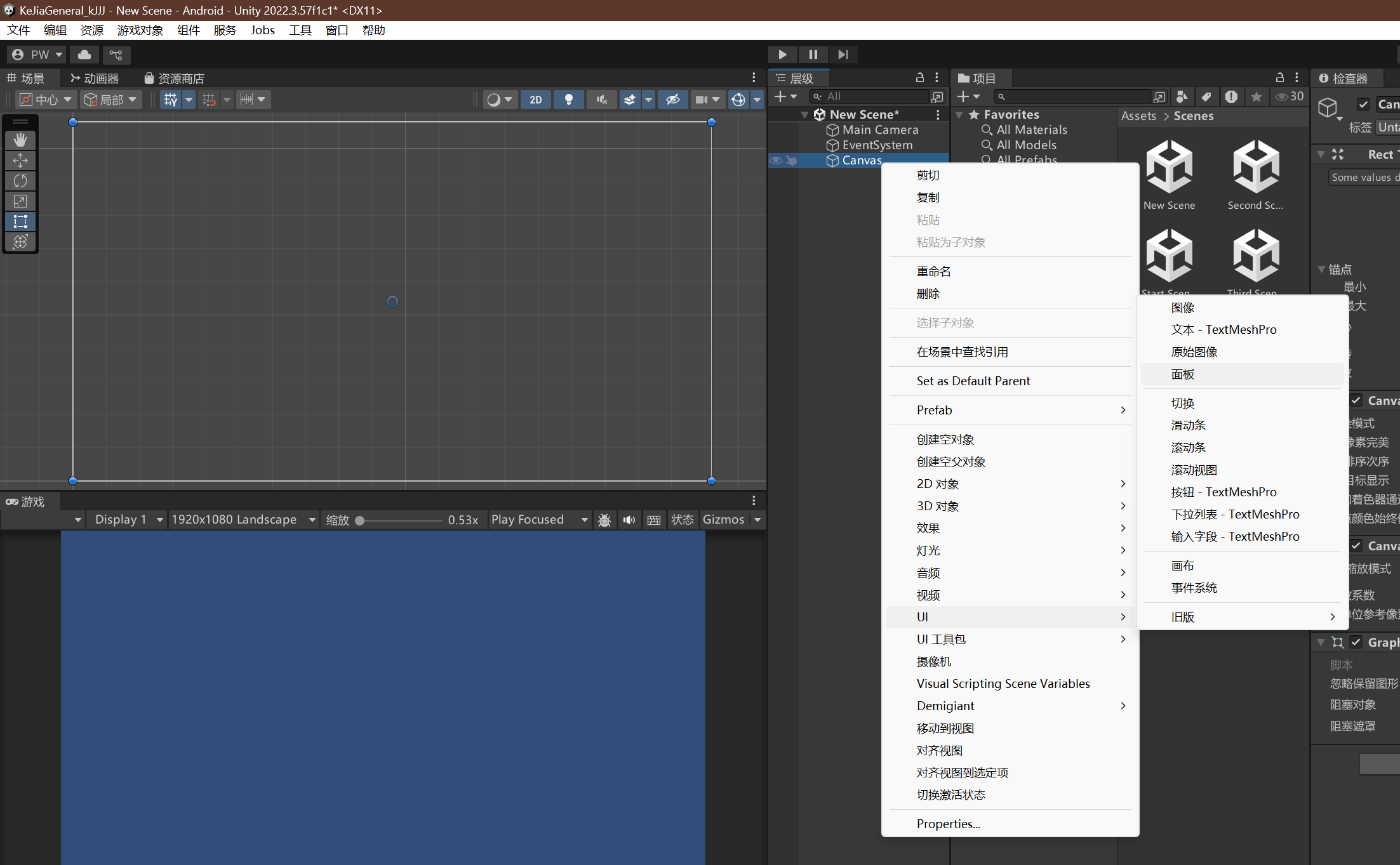Select the Move tool in scene toolbar
The image size is (1400, 865).
(20, 161)
